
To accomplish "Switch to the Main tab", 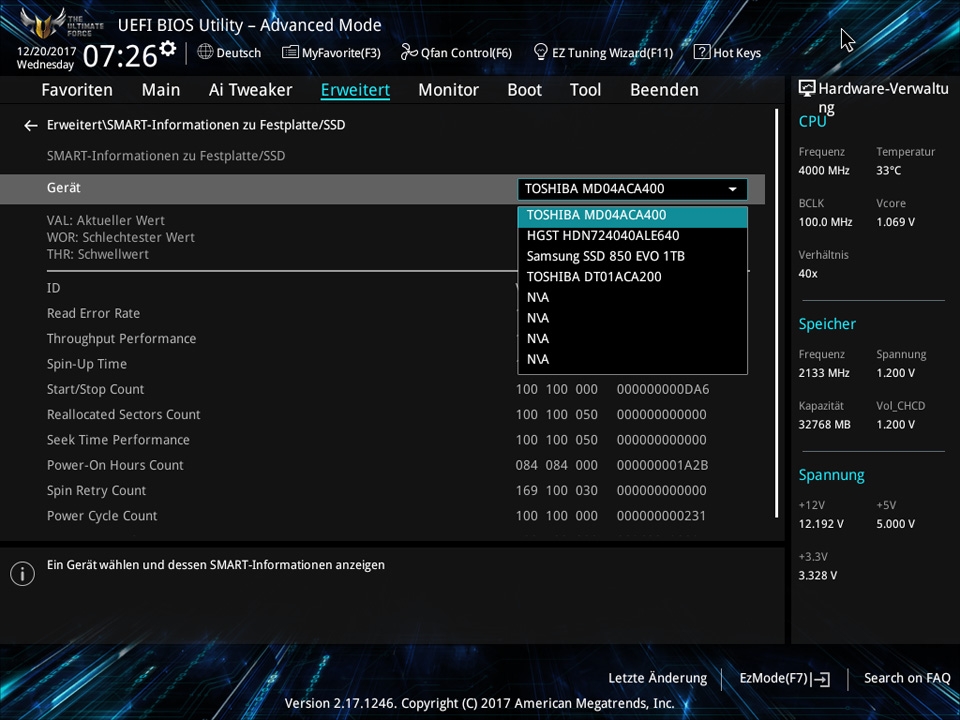I will pyautogui.click(x=161, y=90).
